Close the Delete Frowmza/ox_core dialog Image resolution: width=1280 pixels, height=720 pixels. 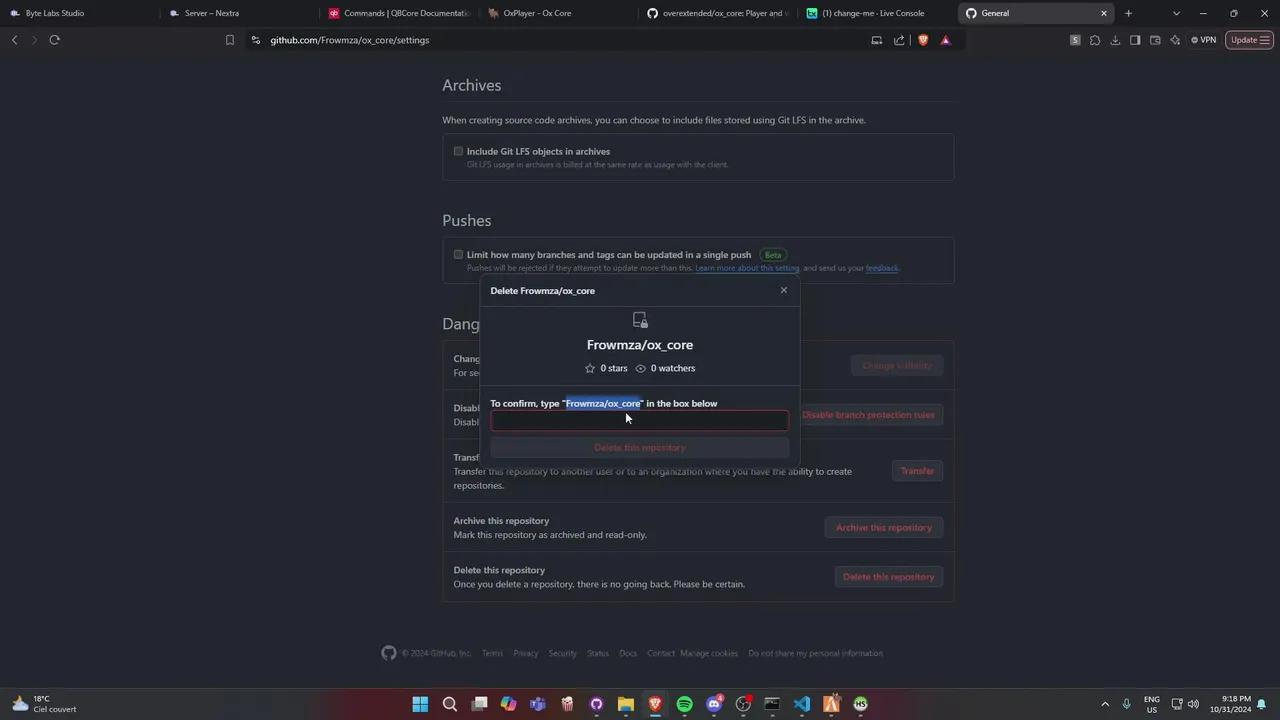[784, 290]
